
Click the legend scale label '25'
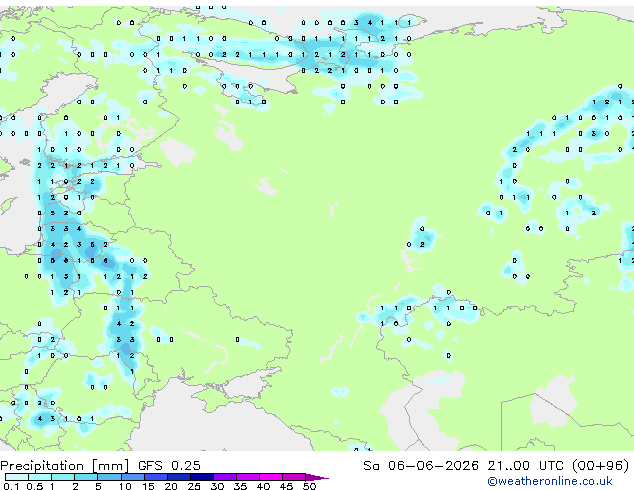coord(194,486)
